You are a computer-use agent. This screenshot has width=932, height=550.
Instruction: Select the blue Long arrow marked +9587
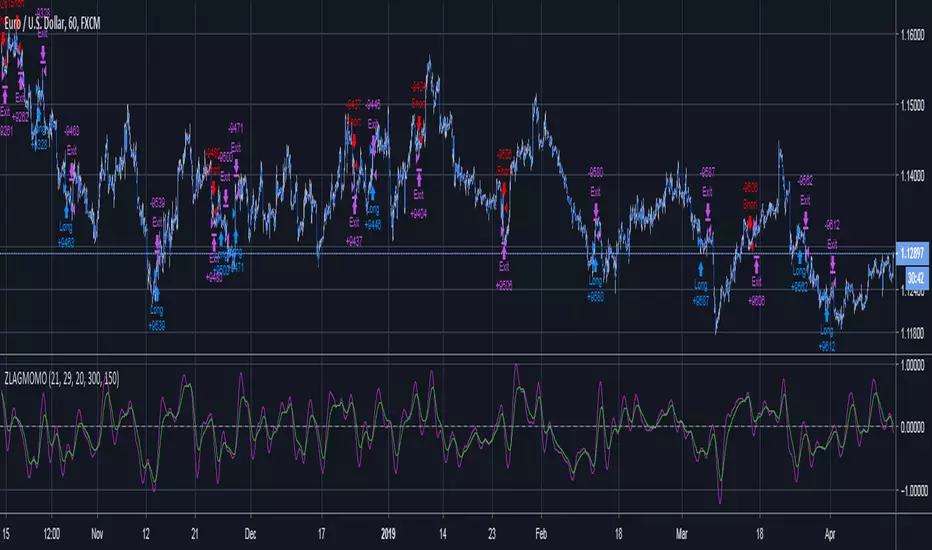pos(701,269)
